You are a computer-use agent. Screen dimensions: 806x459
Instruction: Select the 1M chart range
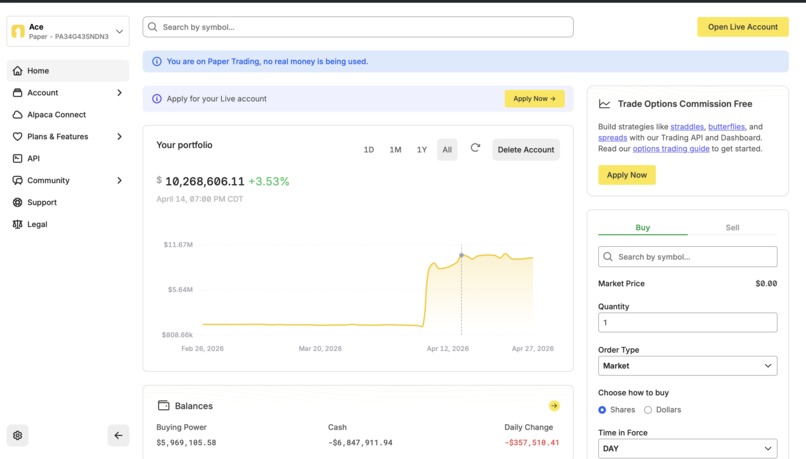[395, 150]
